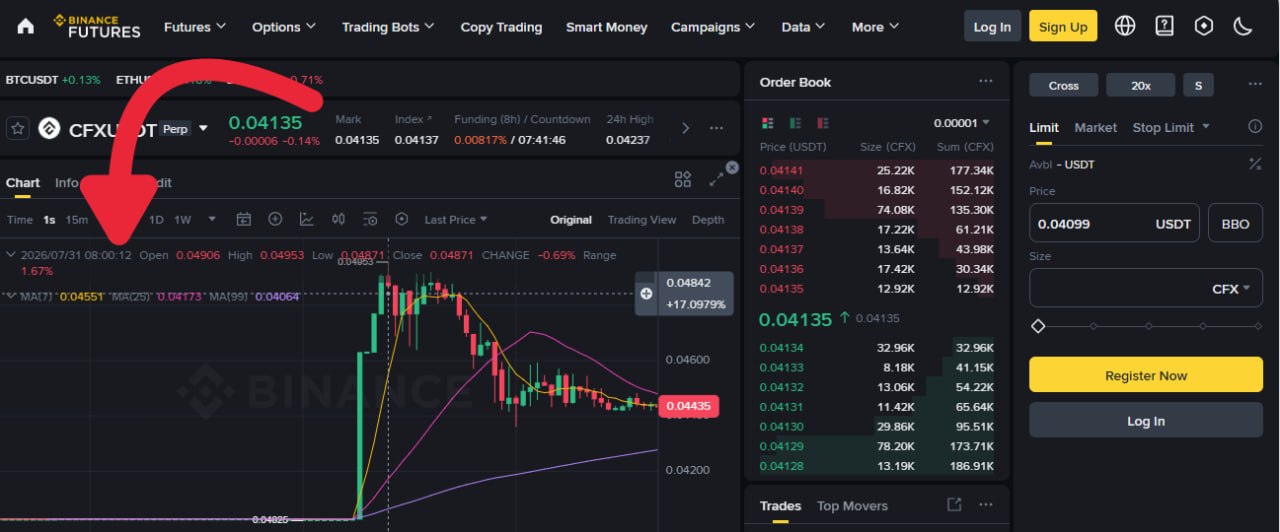Expand the Stop Limit order type dropdown
1280x532 pixels.
coord(1171,127)
